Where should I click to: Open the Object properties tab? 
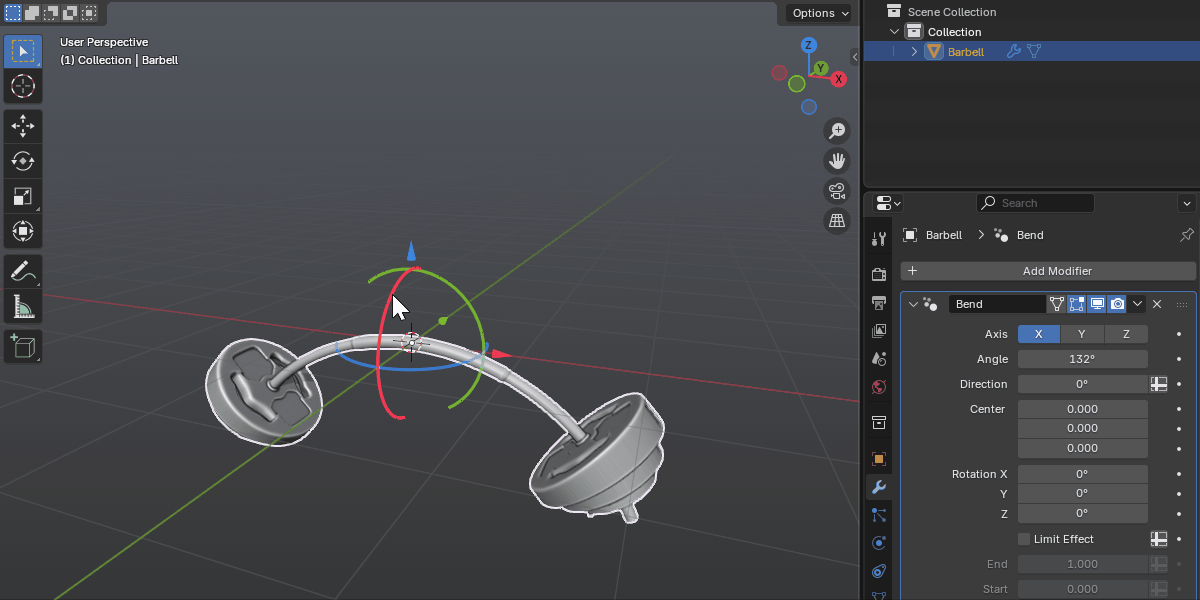pyautogui.click(x=879, y=459)
